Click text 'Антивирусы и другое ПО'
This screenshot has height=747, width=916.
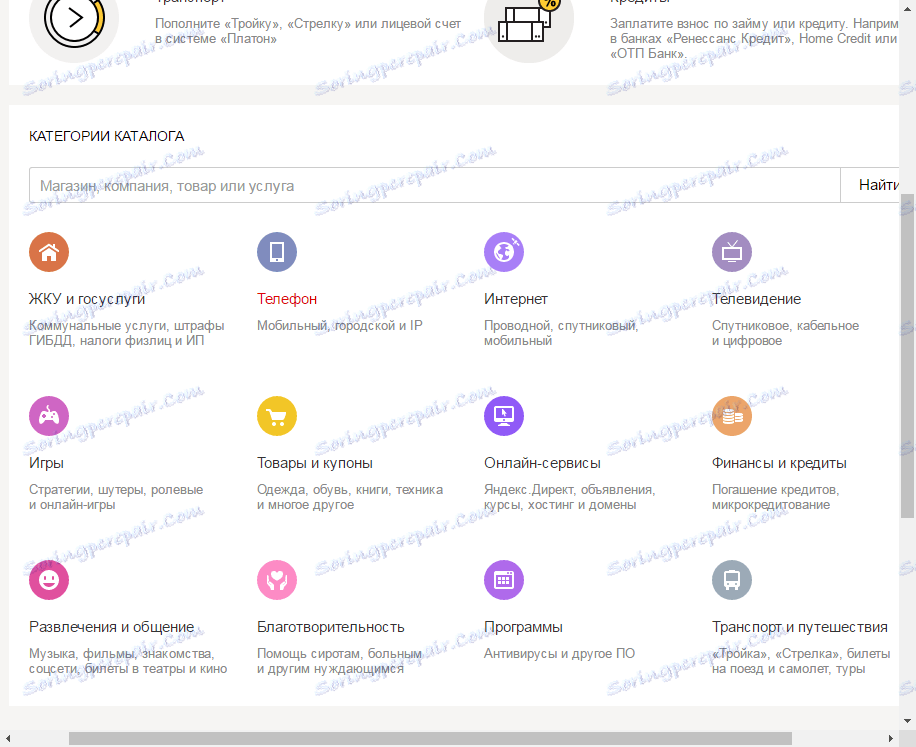(559, 654)
